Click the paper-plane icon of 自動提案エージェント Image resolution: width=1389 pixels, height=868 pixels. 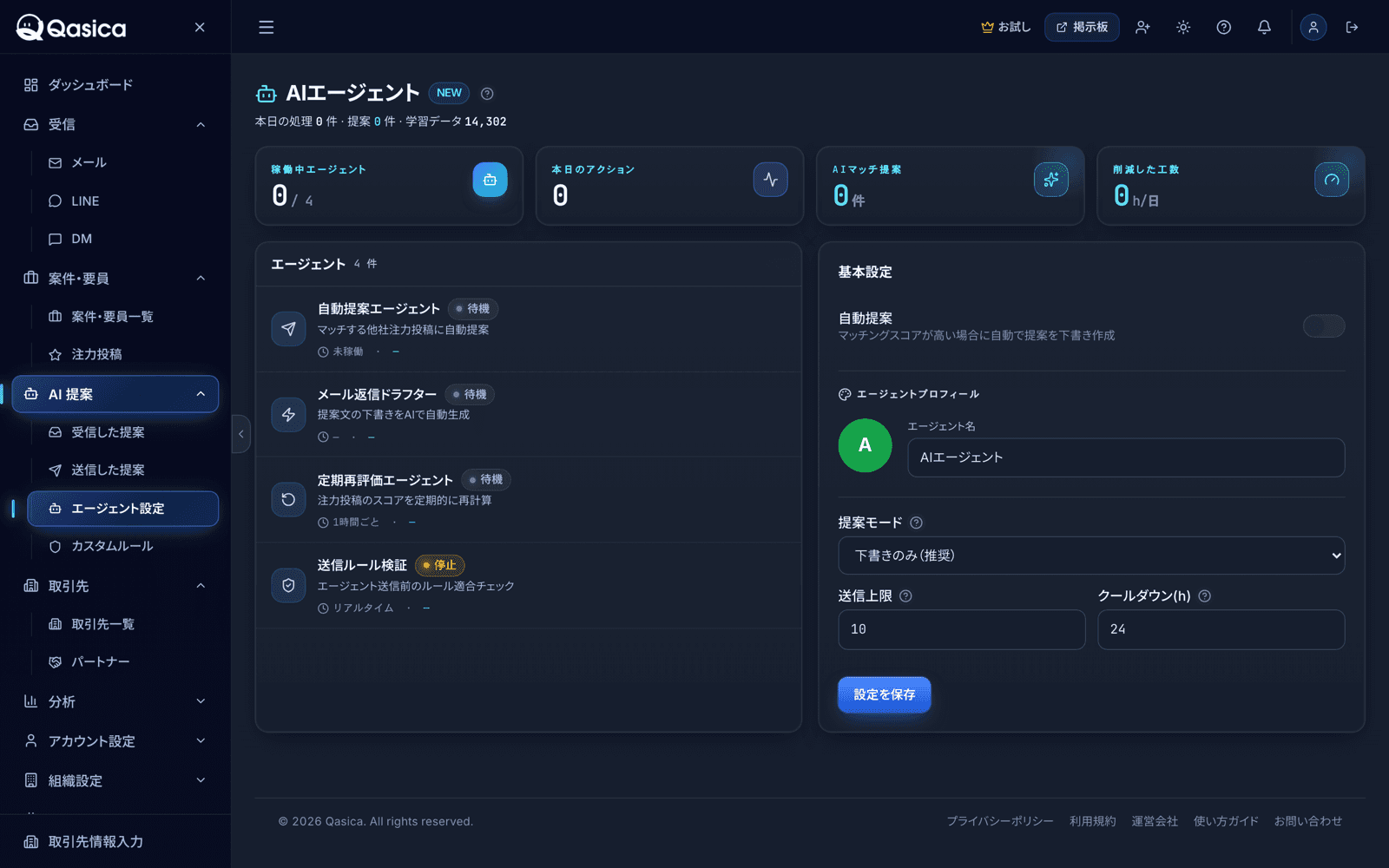pyautogui.click(x=288, y=329)
